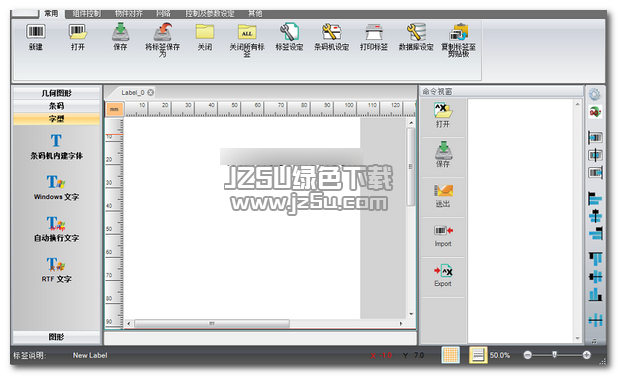Viewport: 618px width, 376px height.
Task: Expand the 几何图形 geometry section
Action: click(56, 93)
